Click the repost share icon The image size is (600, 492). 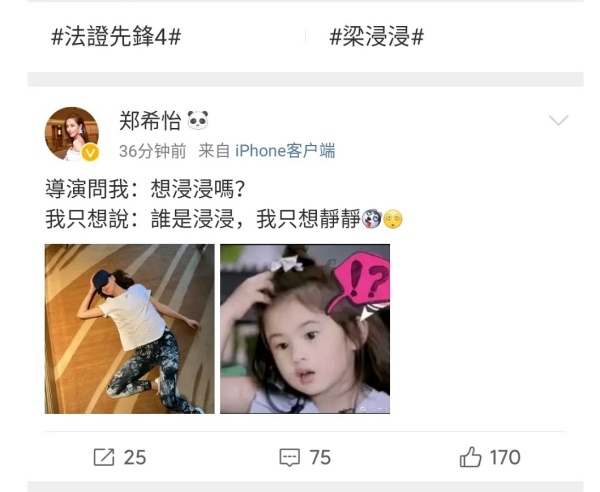point(104,457)
